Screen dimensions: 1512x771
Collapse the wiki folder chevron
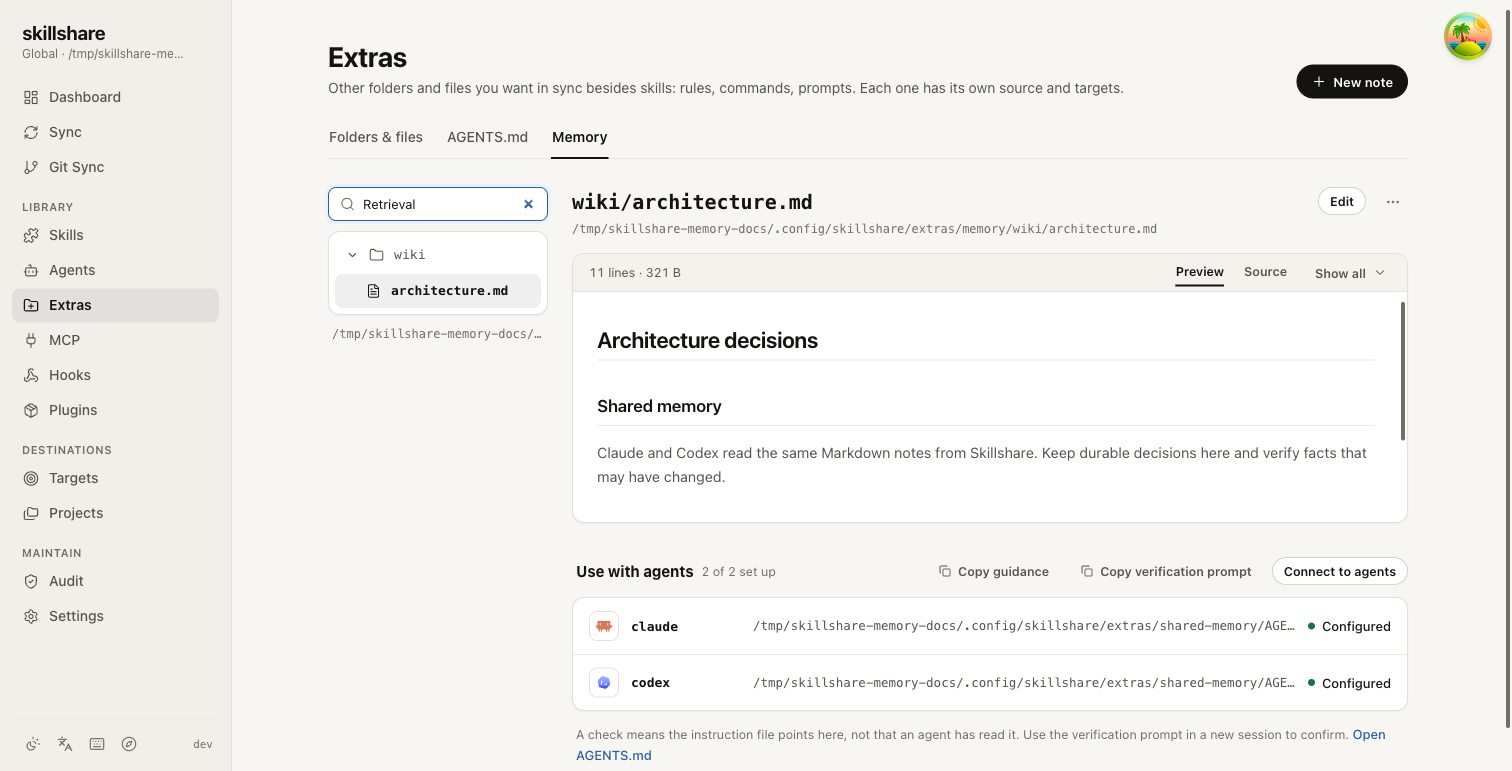point(352,255)
